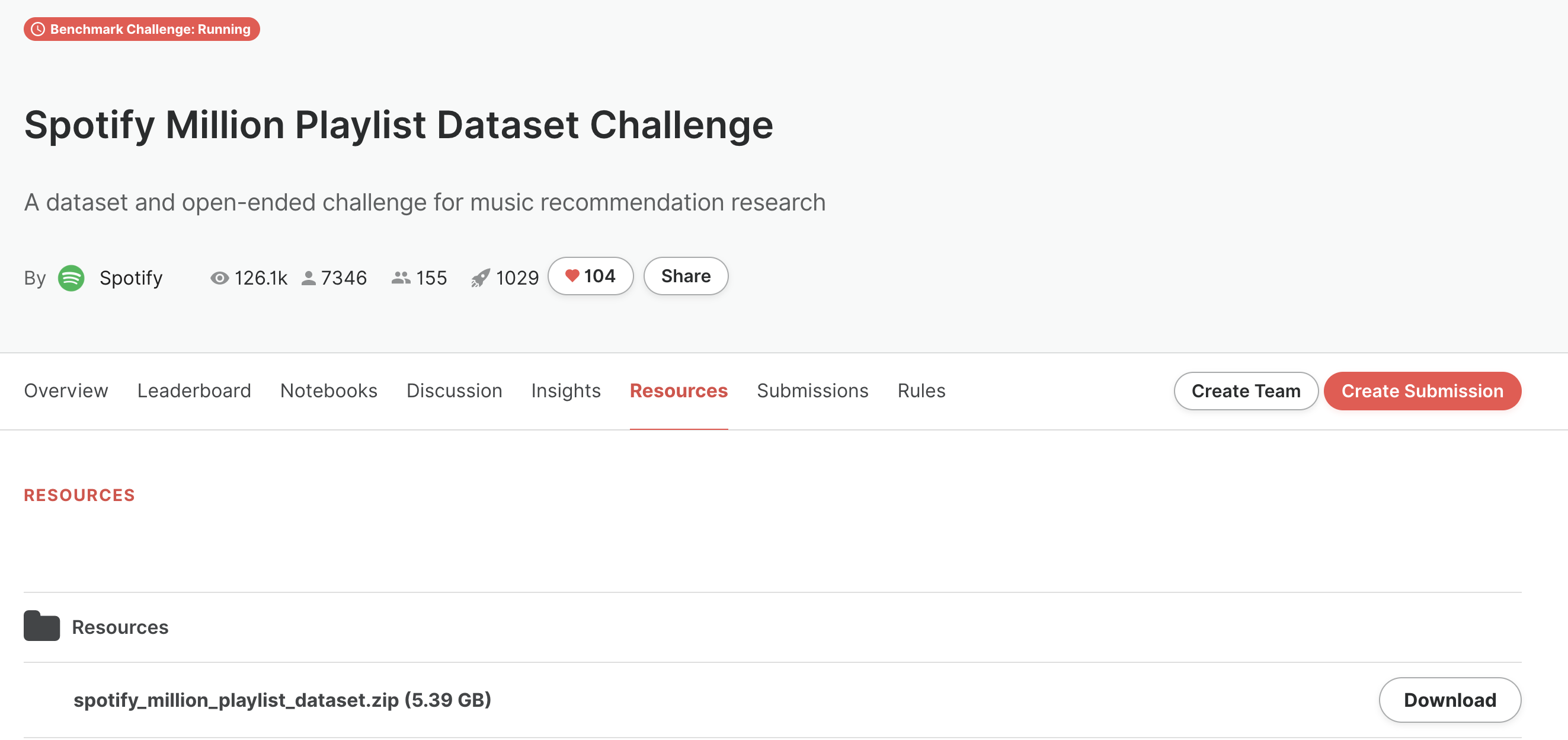Open the Discussion tab
This screenshot has width=1568, height=740.
pos(454,390)
